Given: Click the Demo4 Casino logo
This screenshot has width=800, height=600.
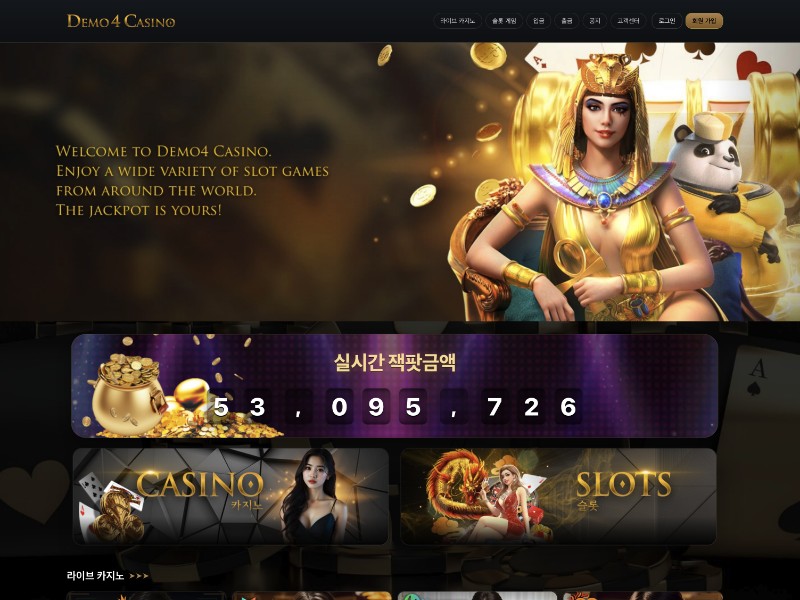Looking at the screenshot, I should click(121, 21).
